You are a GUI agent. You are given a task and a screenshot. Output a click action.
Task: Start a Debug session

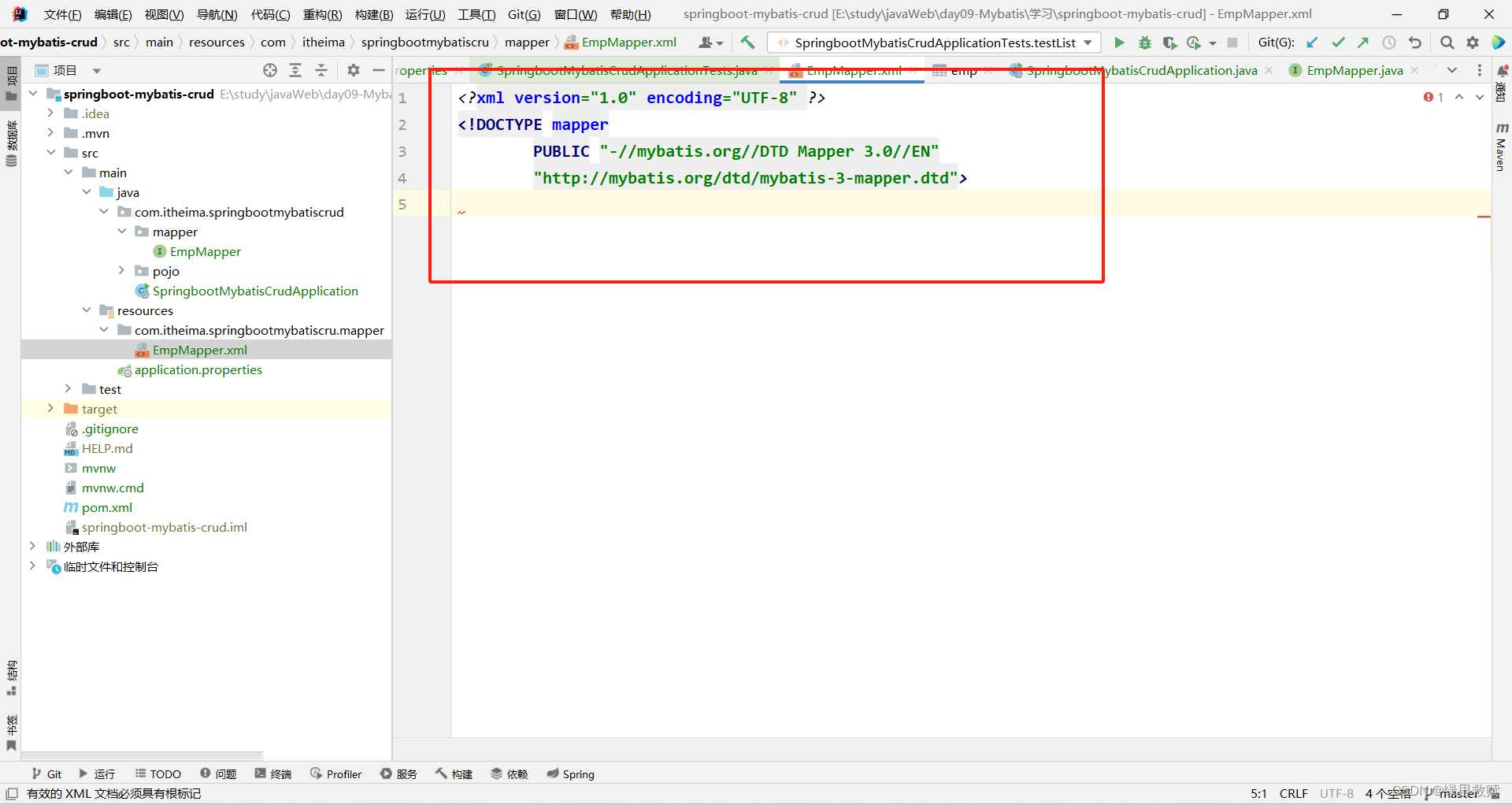click(x=1144, y=43)
